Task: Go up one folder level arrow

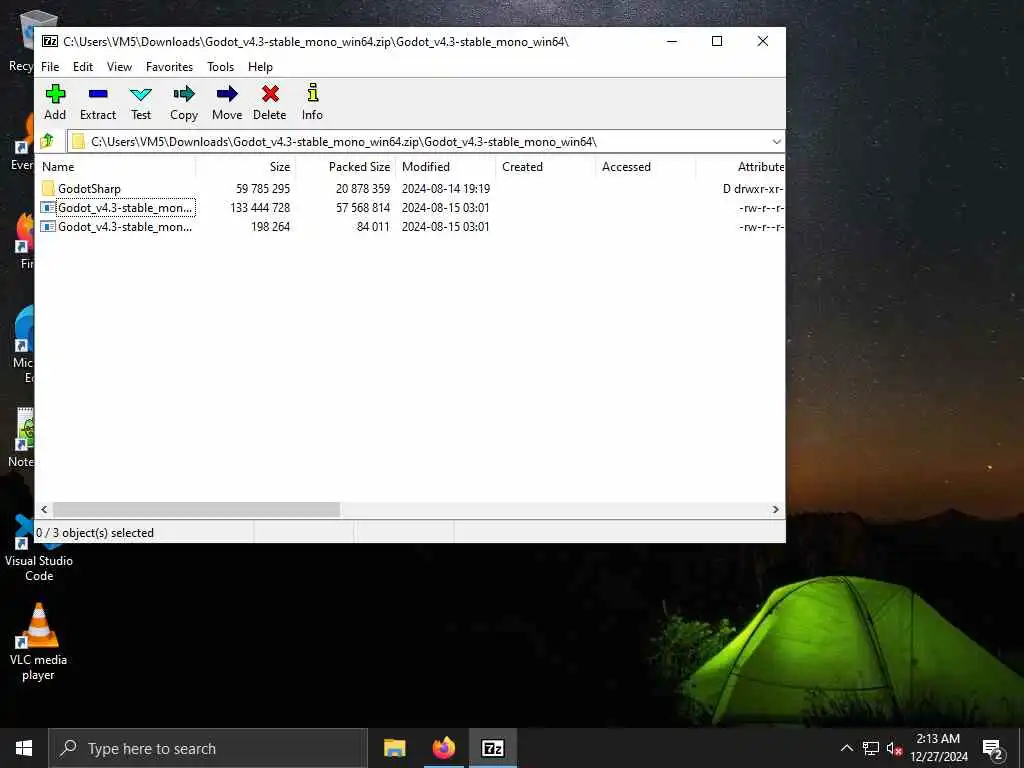Action: point(47,141)
